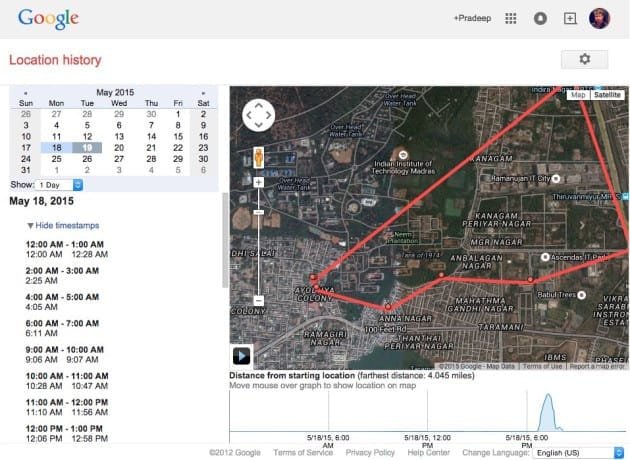Click Indian Institute of Technology Madras marker

403,155
